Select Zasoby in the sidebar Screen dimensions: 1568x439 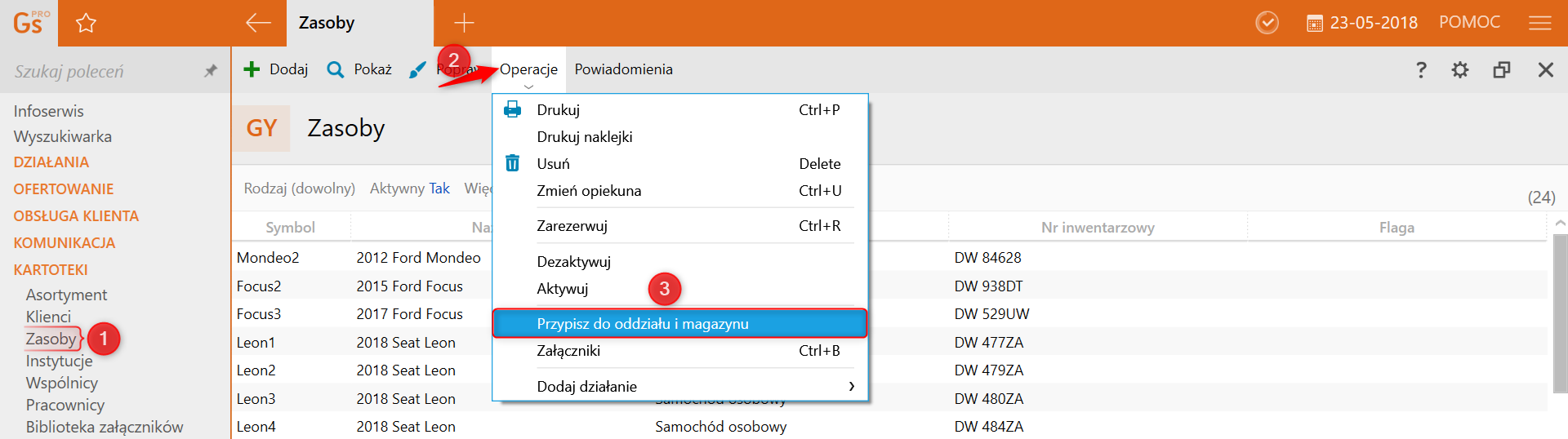(x=51, y=339)
